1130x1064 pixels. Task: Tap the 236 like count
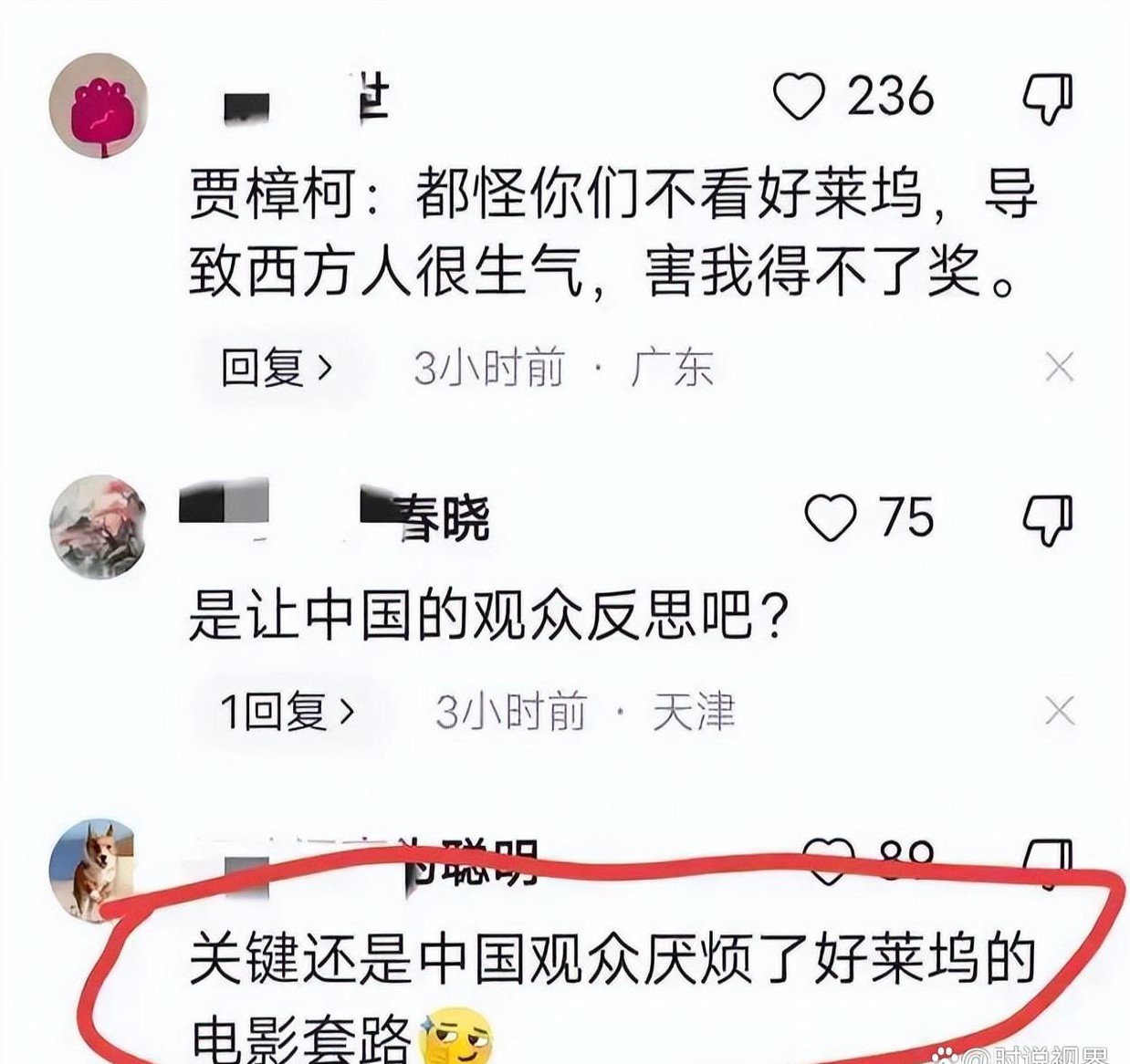pyautogui.click(x=890, y=96)
